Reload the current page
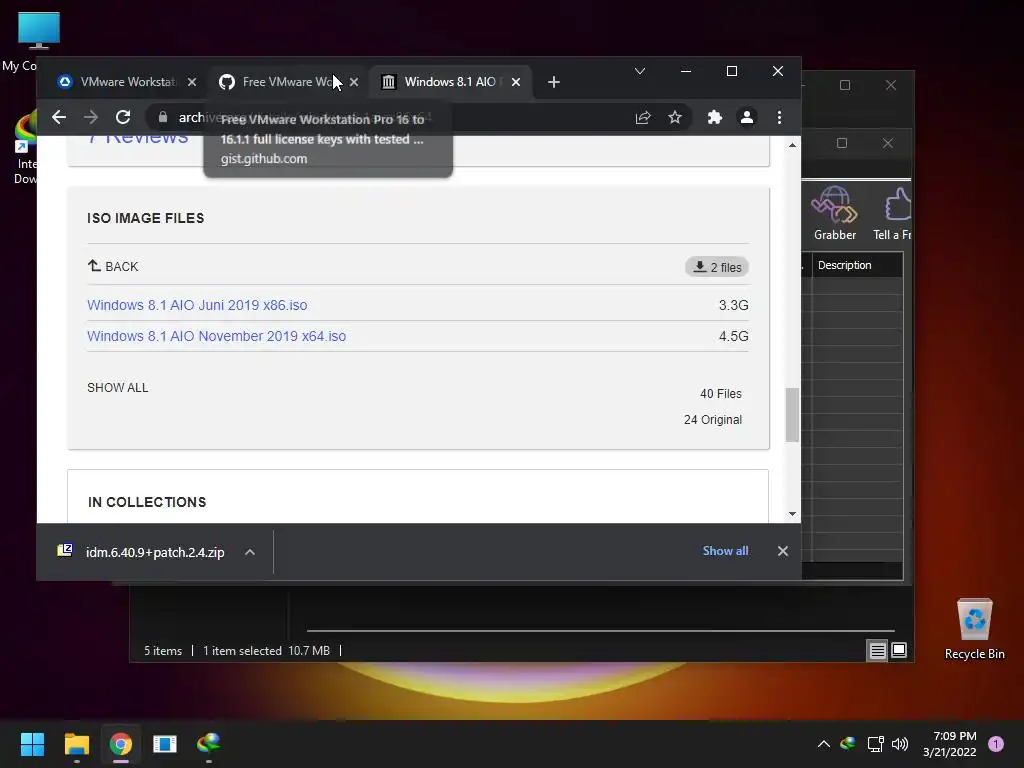 [123, 117]
